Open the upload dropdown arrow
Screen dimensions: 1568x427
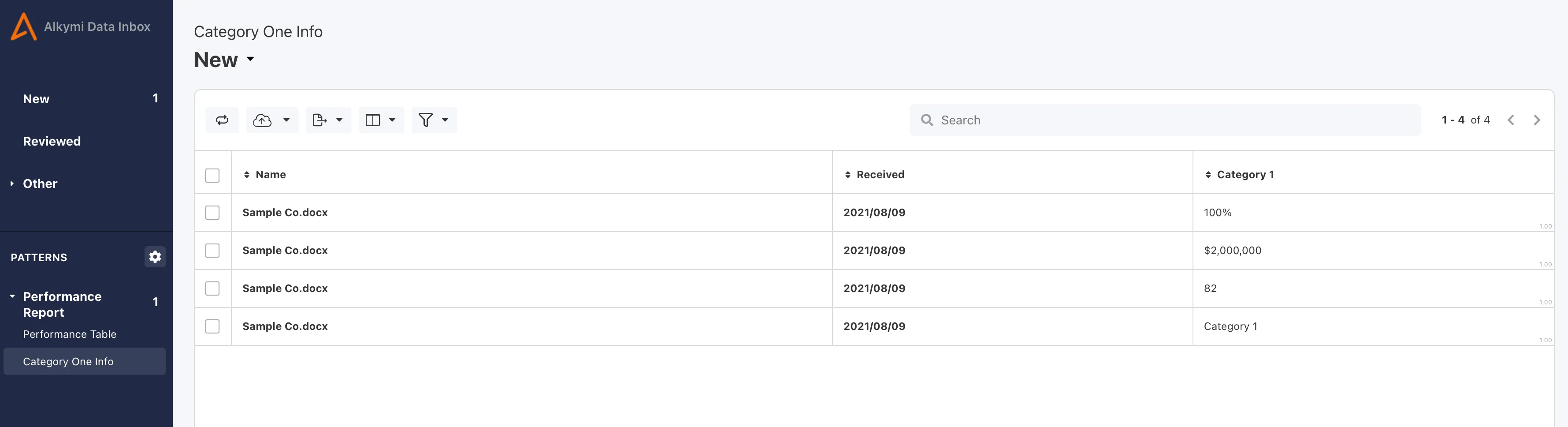point(286,120)
